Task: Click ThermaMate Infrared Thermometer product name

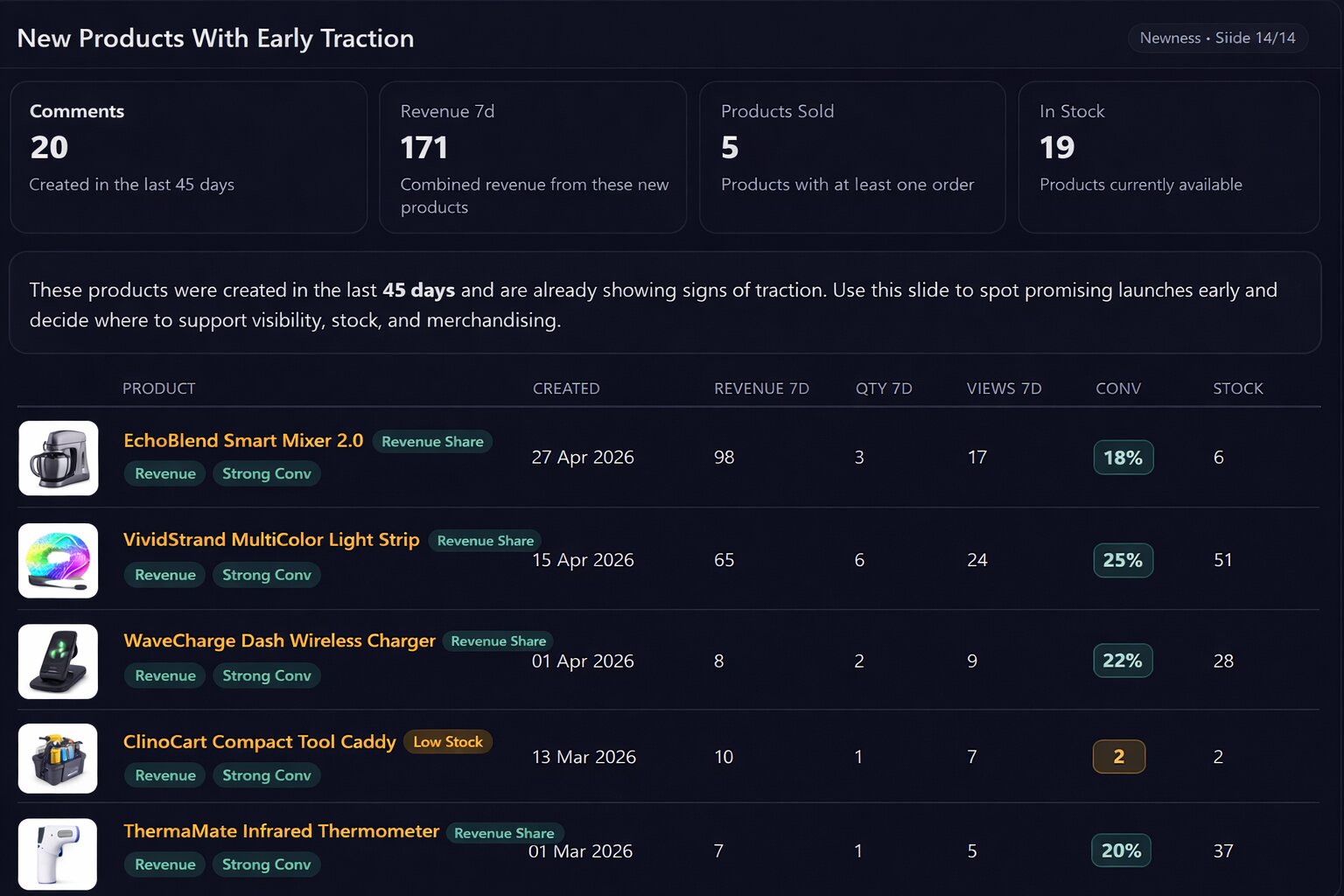Action: tap(281, 830)
